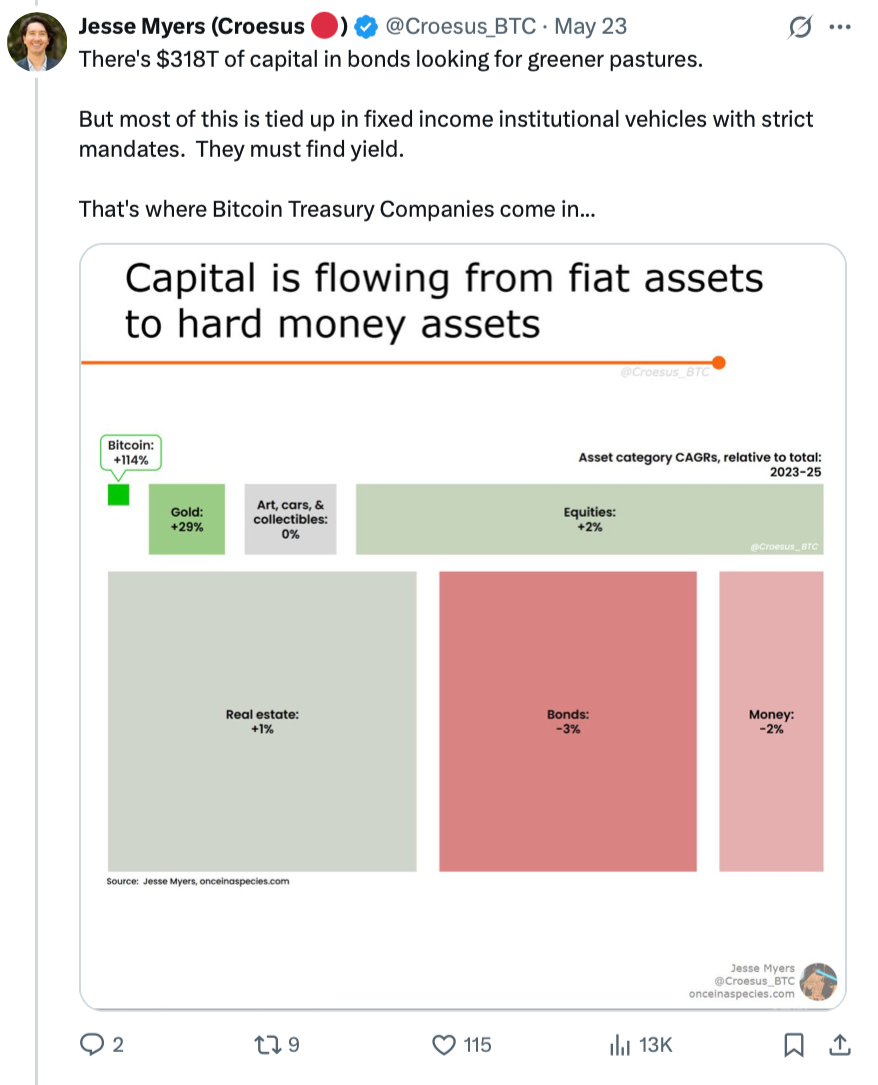The height and width of the screenshot is (1085, 878).
Task: Click the Gold +29% green block
Action: click(187, 518)
